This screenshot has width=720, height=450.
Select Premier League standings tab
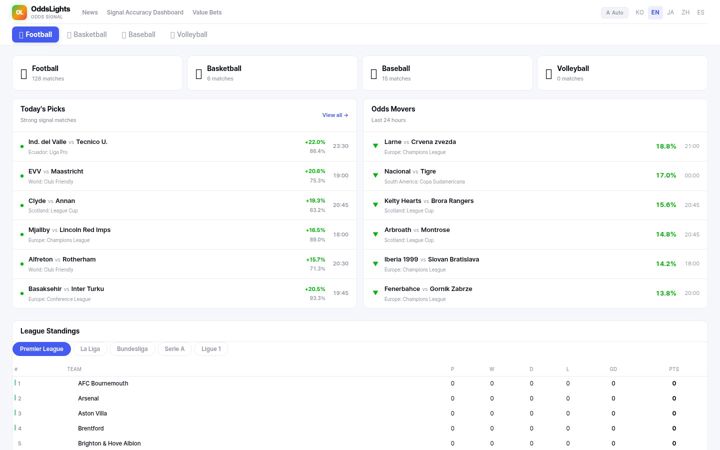[x=42, y=349]
